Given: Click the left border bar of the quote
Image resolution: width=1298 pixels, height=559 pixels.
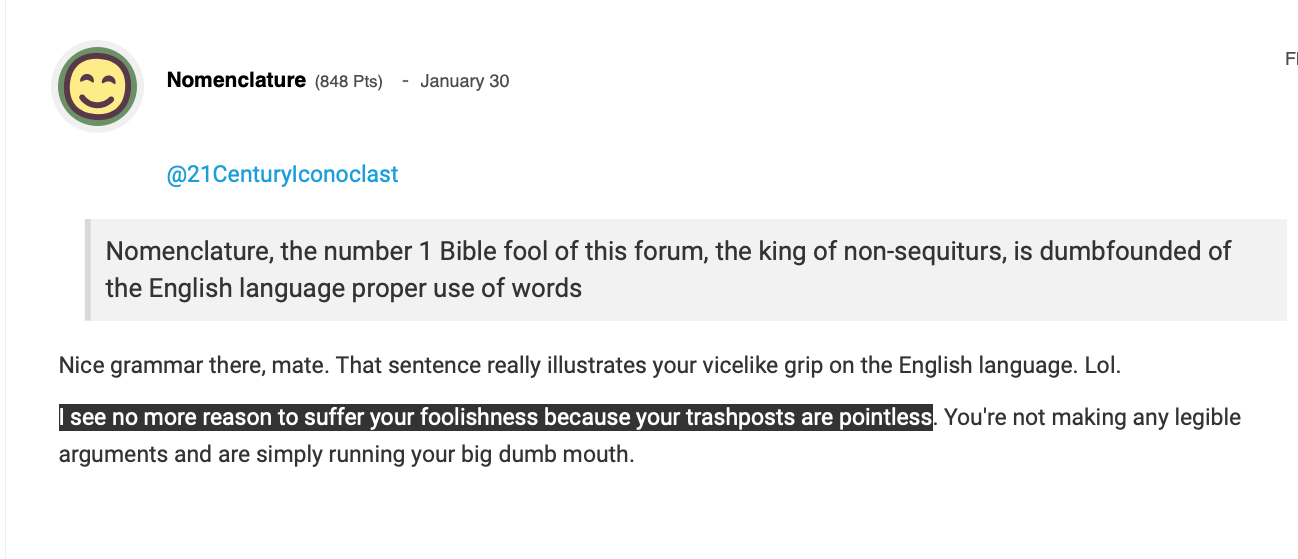Looking at the screenshot, I should (88, 270).
